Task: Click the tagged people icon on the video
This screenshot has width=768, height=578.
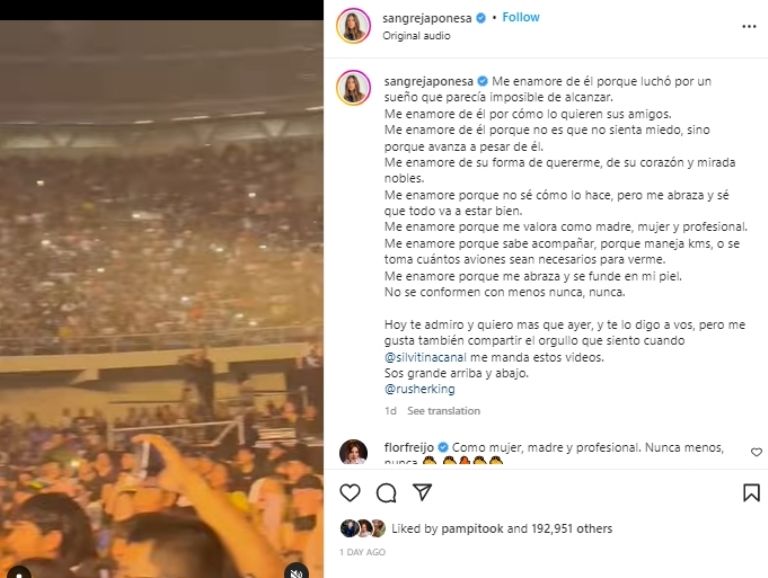Action: [x=19, y=573]
